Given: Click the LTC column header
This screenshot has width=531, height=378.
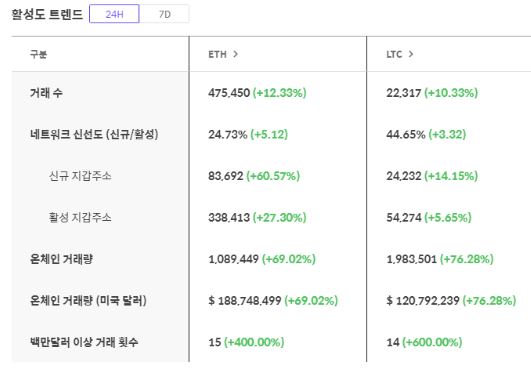Looking at the screenshot, I should [x=394, y=54].
